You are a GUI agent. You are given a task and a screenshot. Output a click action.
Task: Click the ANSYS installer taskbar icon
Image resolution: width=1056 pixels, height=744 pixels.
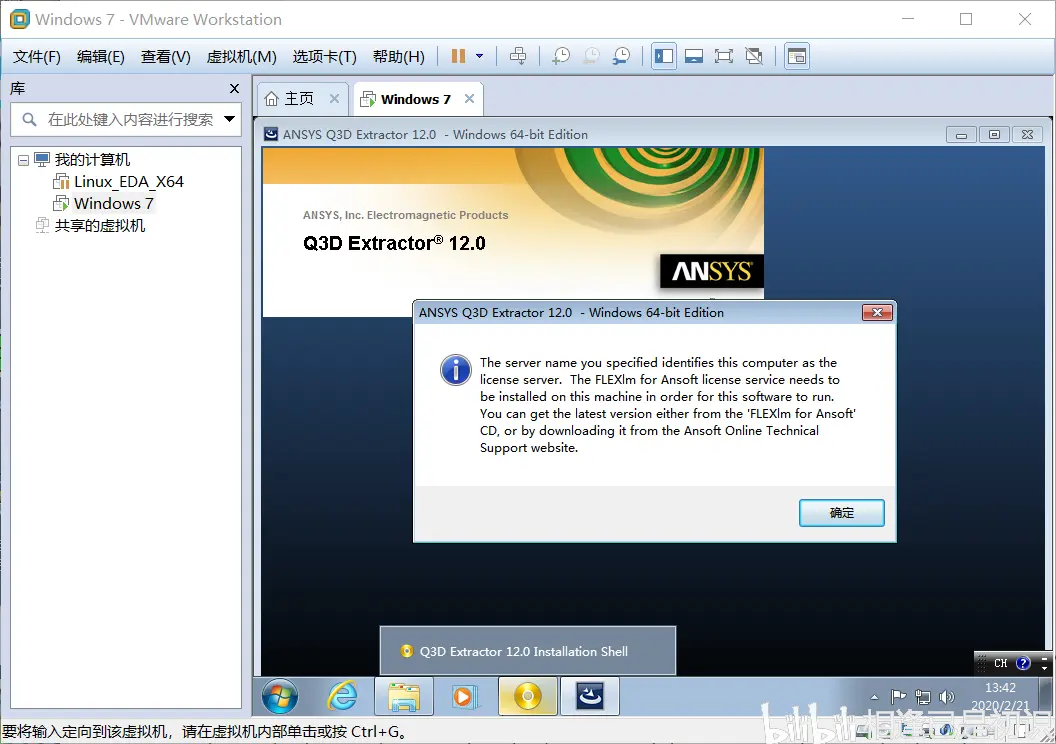(590, 697)
